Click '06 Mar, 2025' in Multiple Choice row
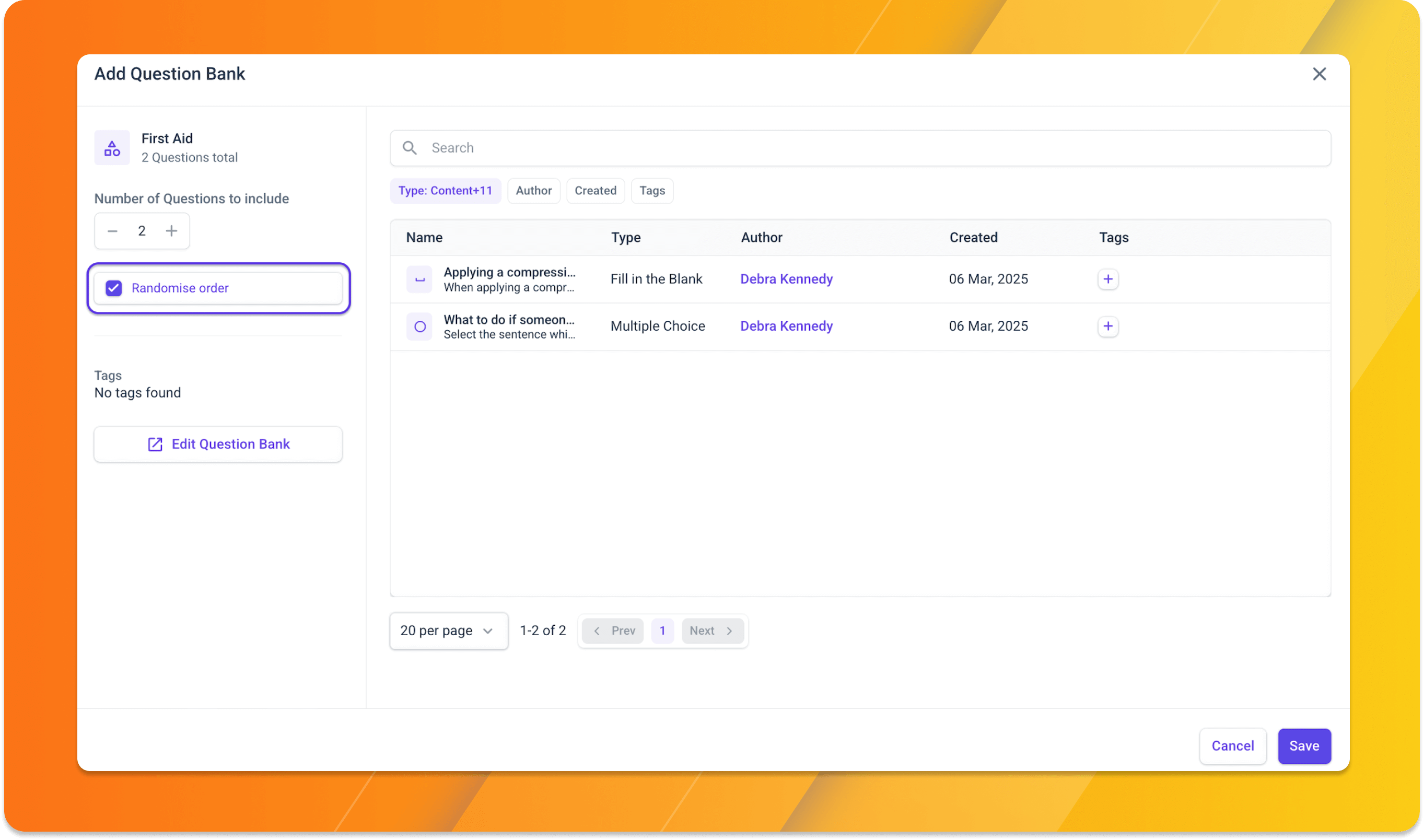The width and height of the screenshot is (1424, 840). 989,326
